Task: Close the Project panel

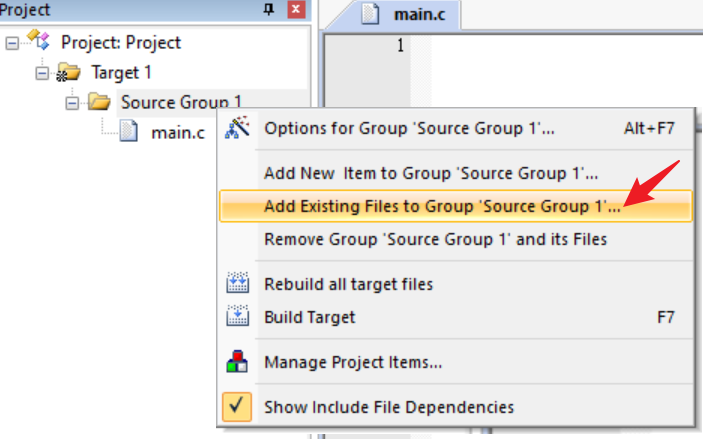Action: coord(295,9)
